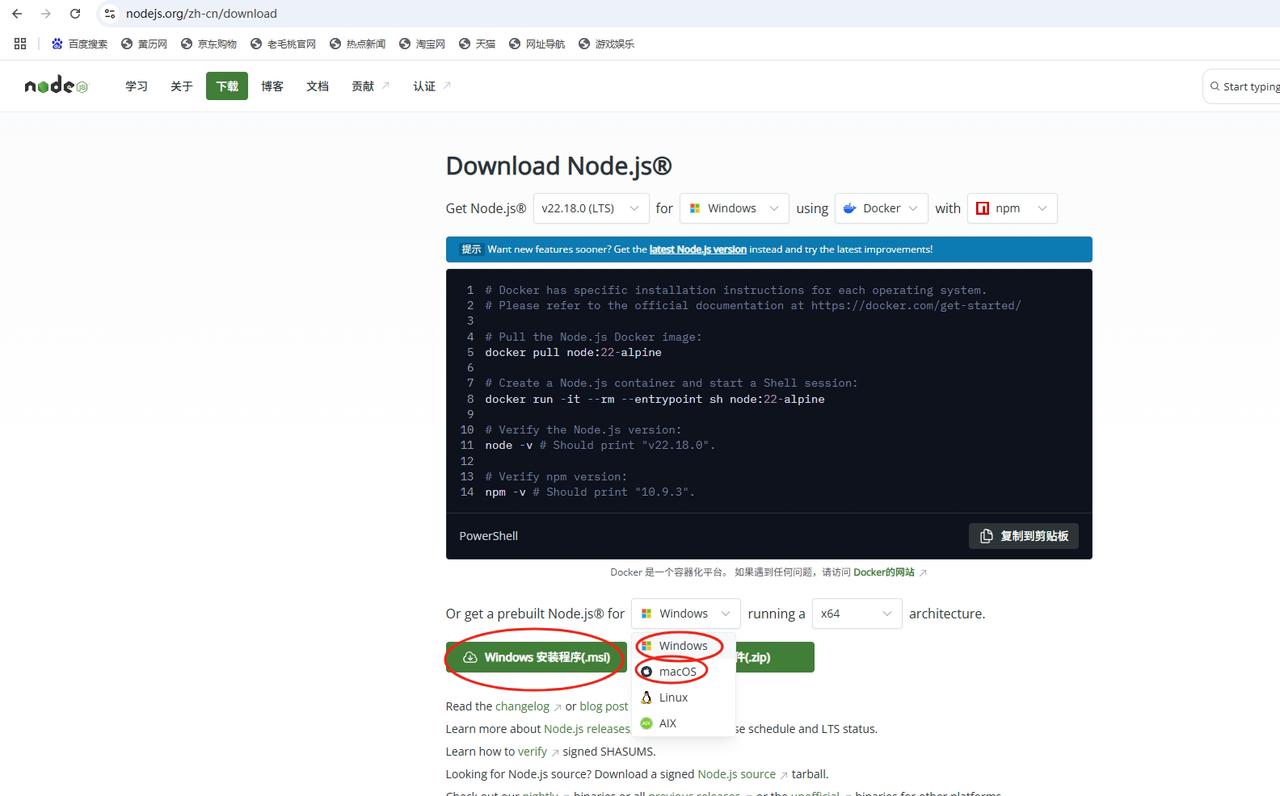The height and width of the screenshot is (796, 1280).
Task: Choose AIX in the platform list
Action: pos(667,724)
